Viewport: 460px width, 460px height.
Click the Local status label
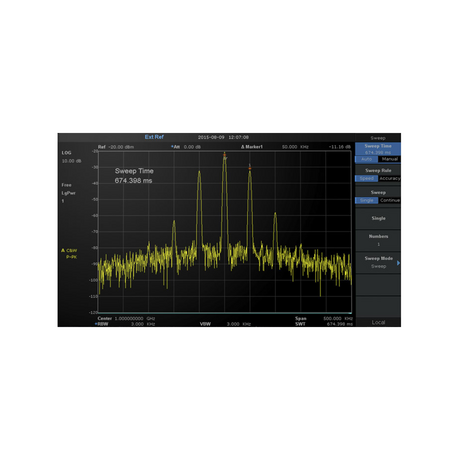[378, 322]
